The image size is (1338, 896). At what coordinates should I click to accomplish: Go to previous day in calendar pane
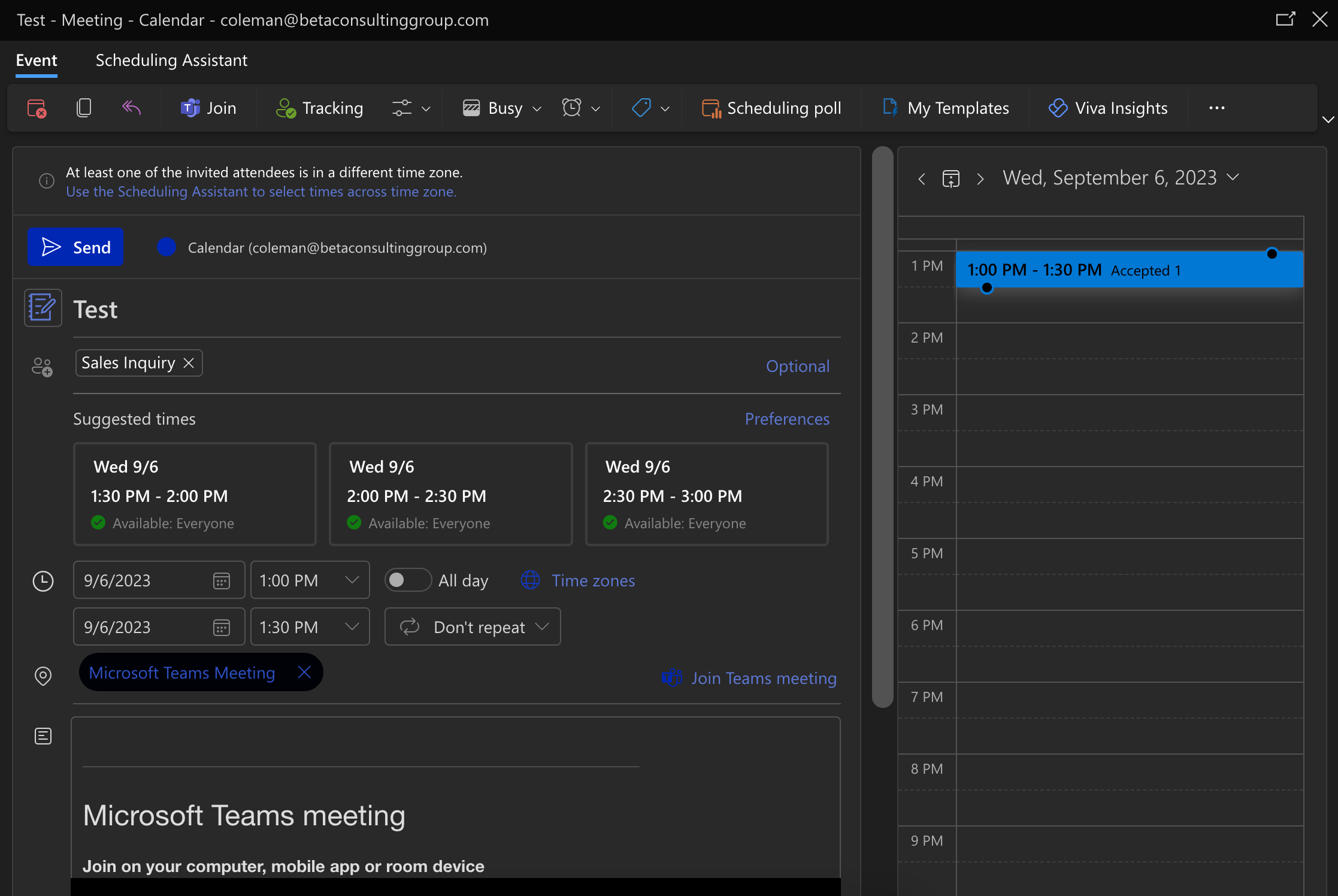pyautogui.click(x=922, y=178)
